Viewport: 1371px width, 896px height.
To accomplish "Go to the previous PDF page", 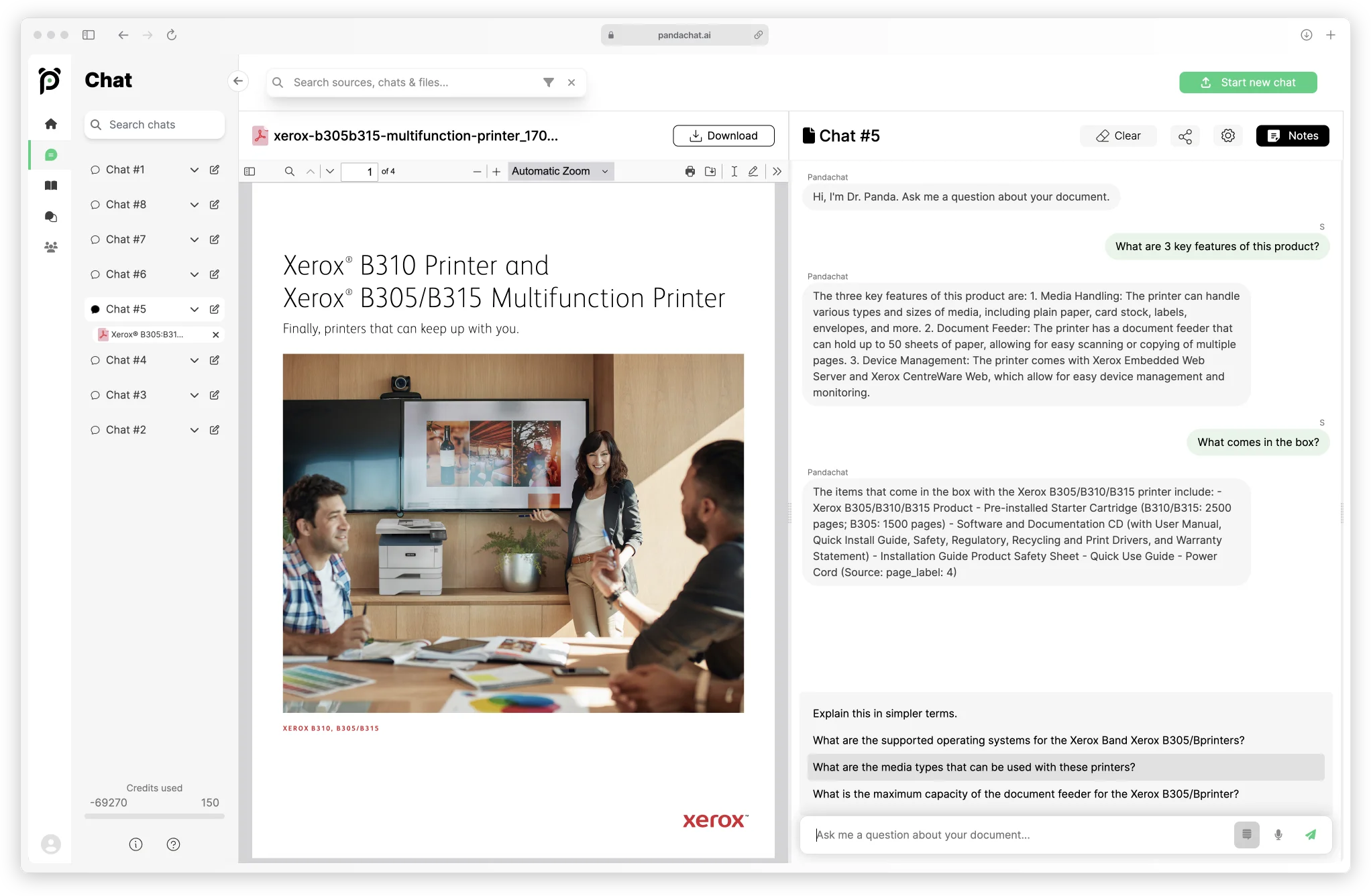I will click(x=311, y=172).
